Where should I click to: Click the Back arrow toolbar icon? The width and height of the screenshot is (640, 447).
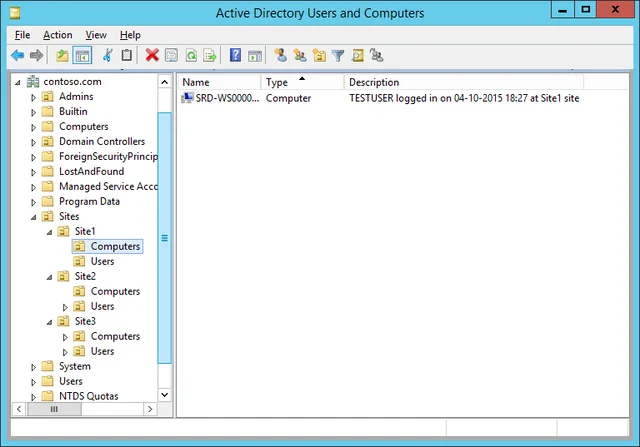(x=18, y=55)
